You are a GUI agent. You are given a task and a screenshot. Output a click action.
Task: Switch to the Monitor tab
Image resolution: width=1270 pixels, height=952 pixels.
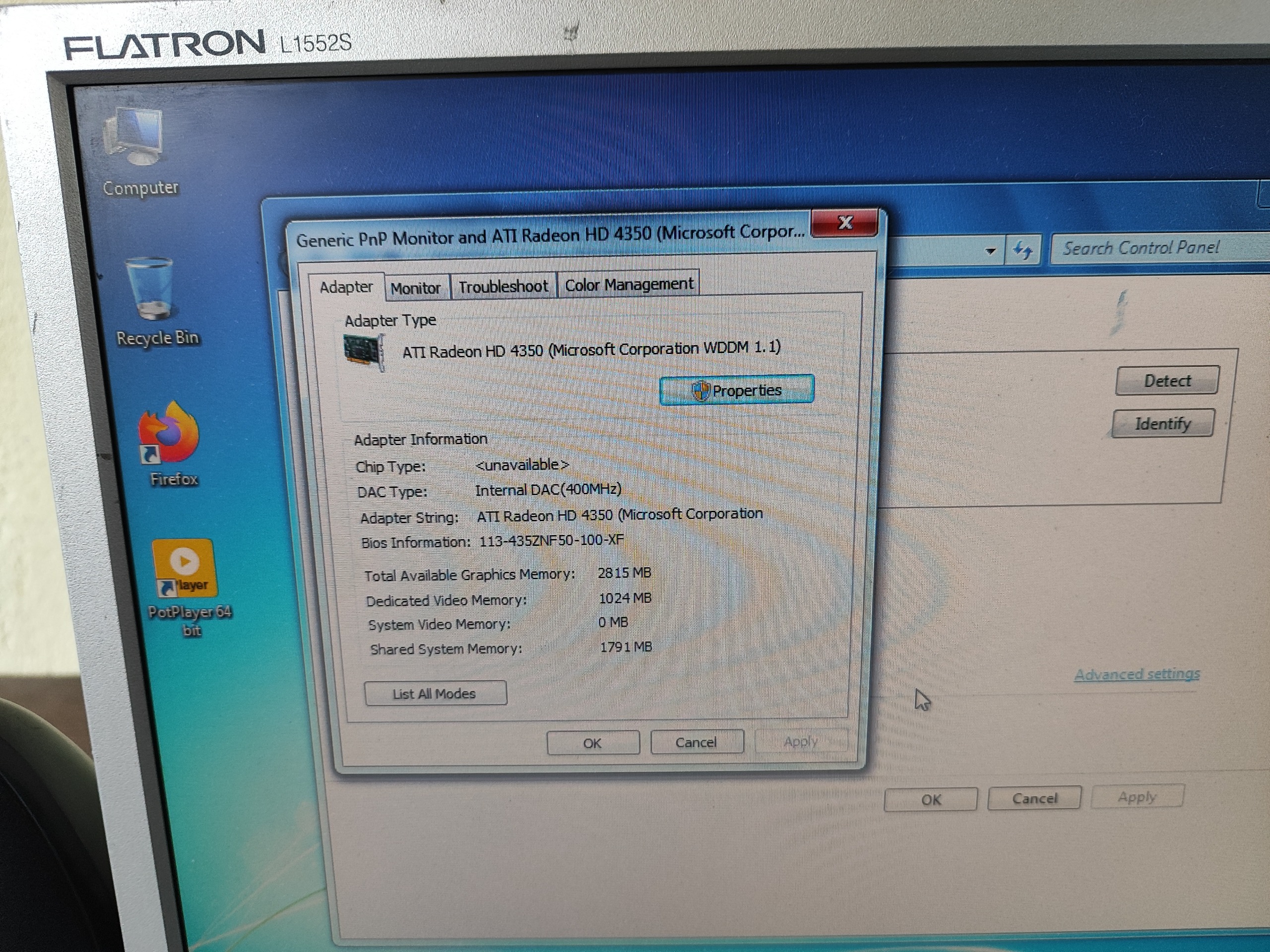tap(415, 288)
